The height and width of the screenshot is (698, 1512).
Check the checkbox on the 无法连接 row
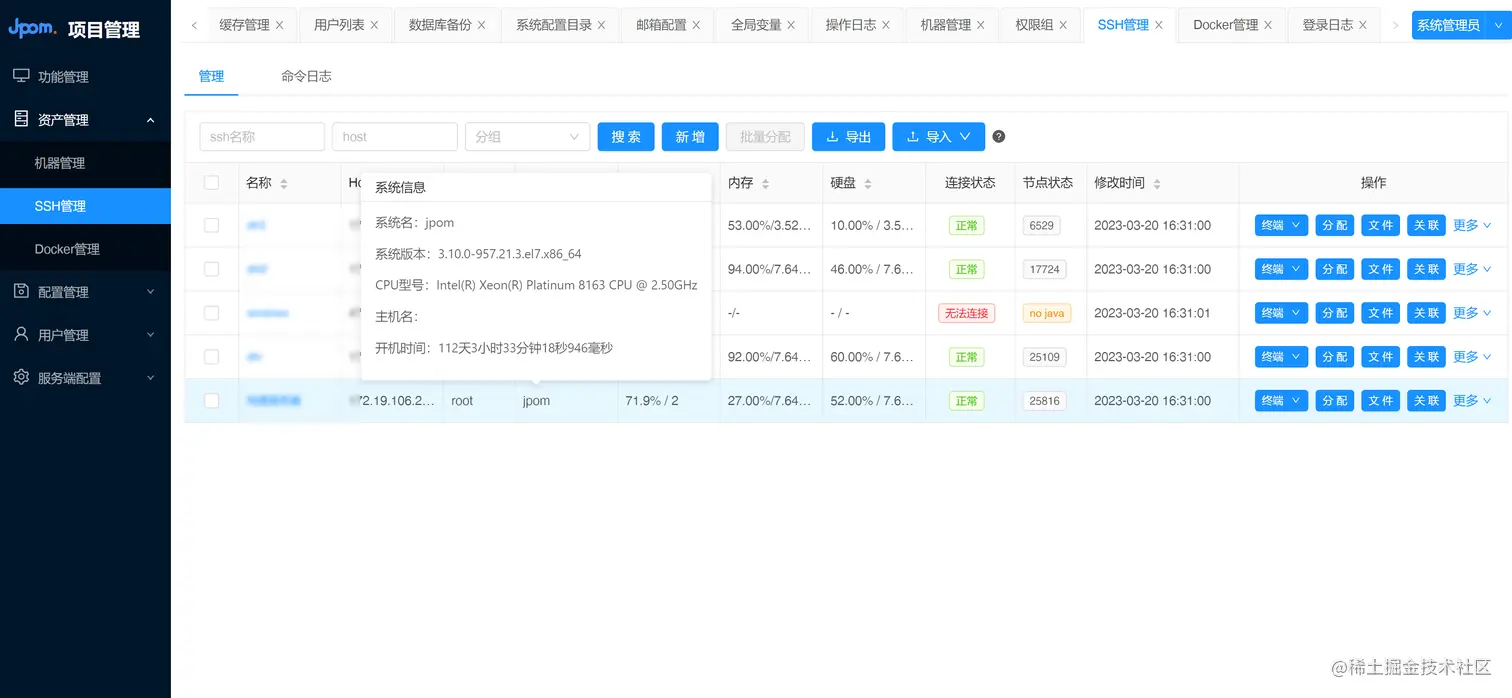(211, 312)
